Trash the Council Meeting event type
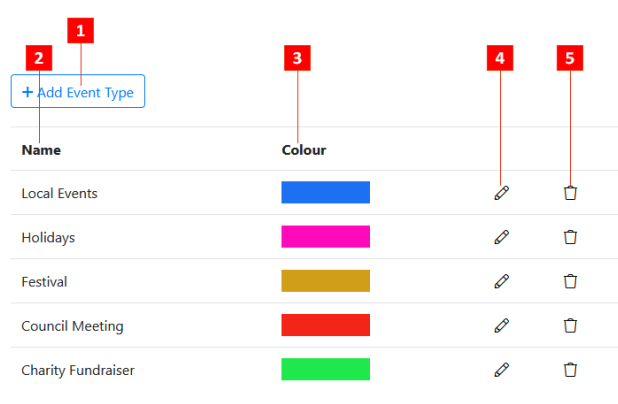618x404 pixels. pyautogui.click(x=570, y=326)
